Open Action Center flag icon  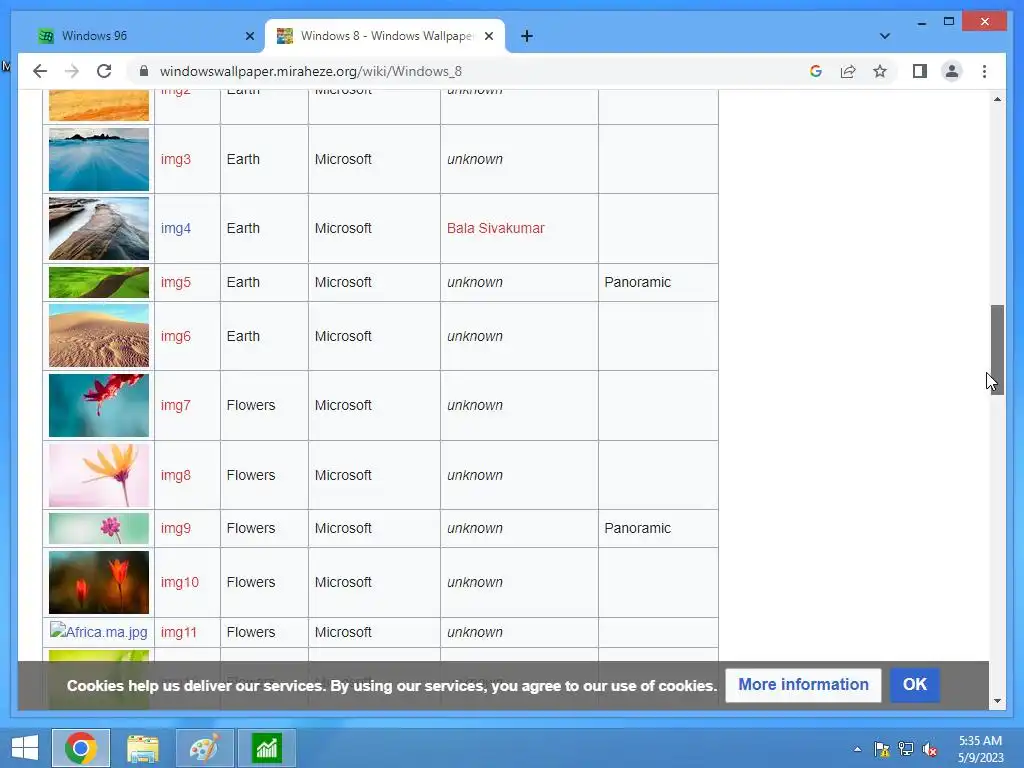882,749
